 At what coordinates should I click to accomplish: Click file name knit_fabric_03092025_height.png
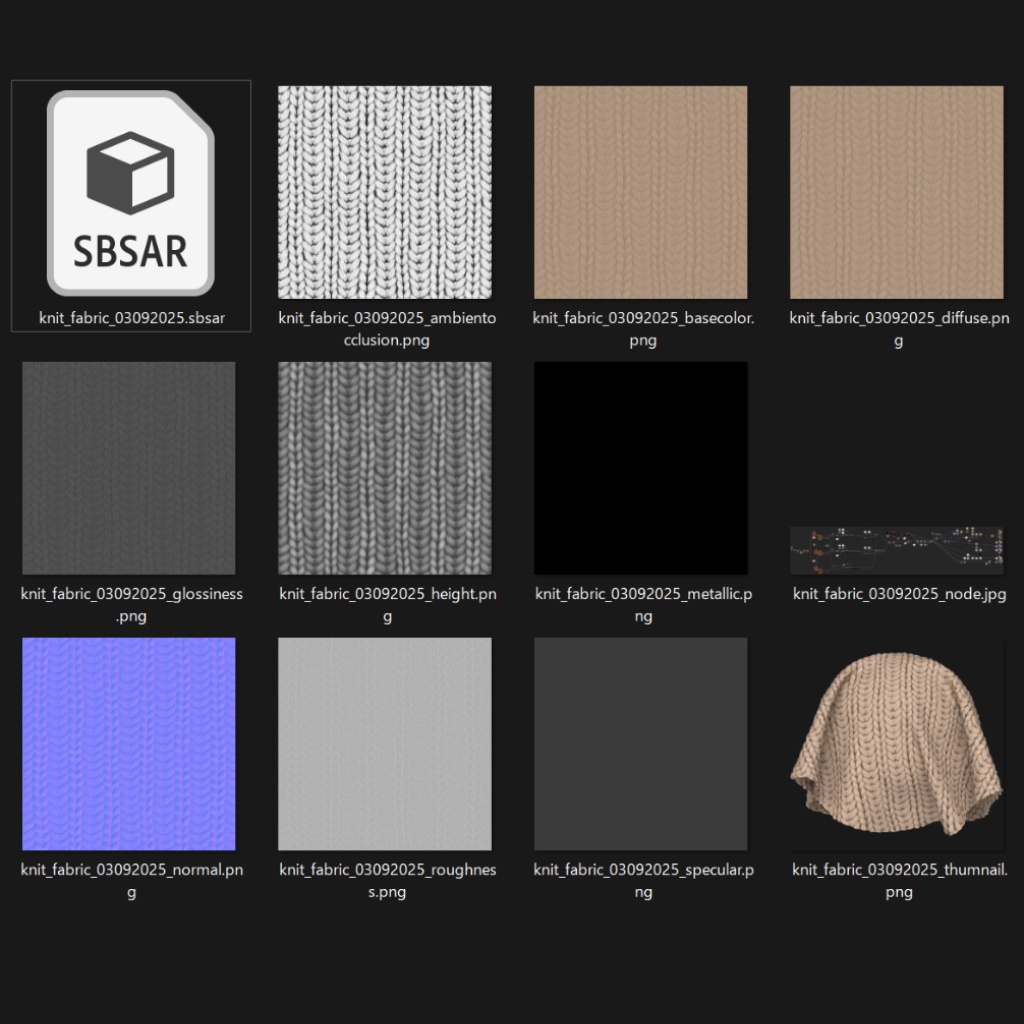click(x=387, y=605)
